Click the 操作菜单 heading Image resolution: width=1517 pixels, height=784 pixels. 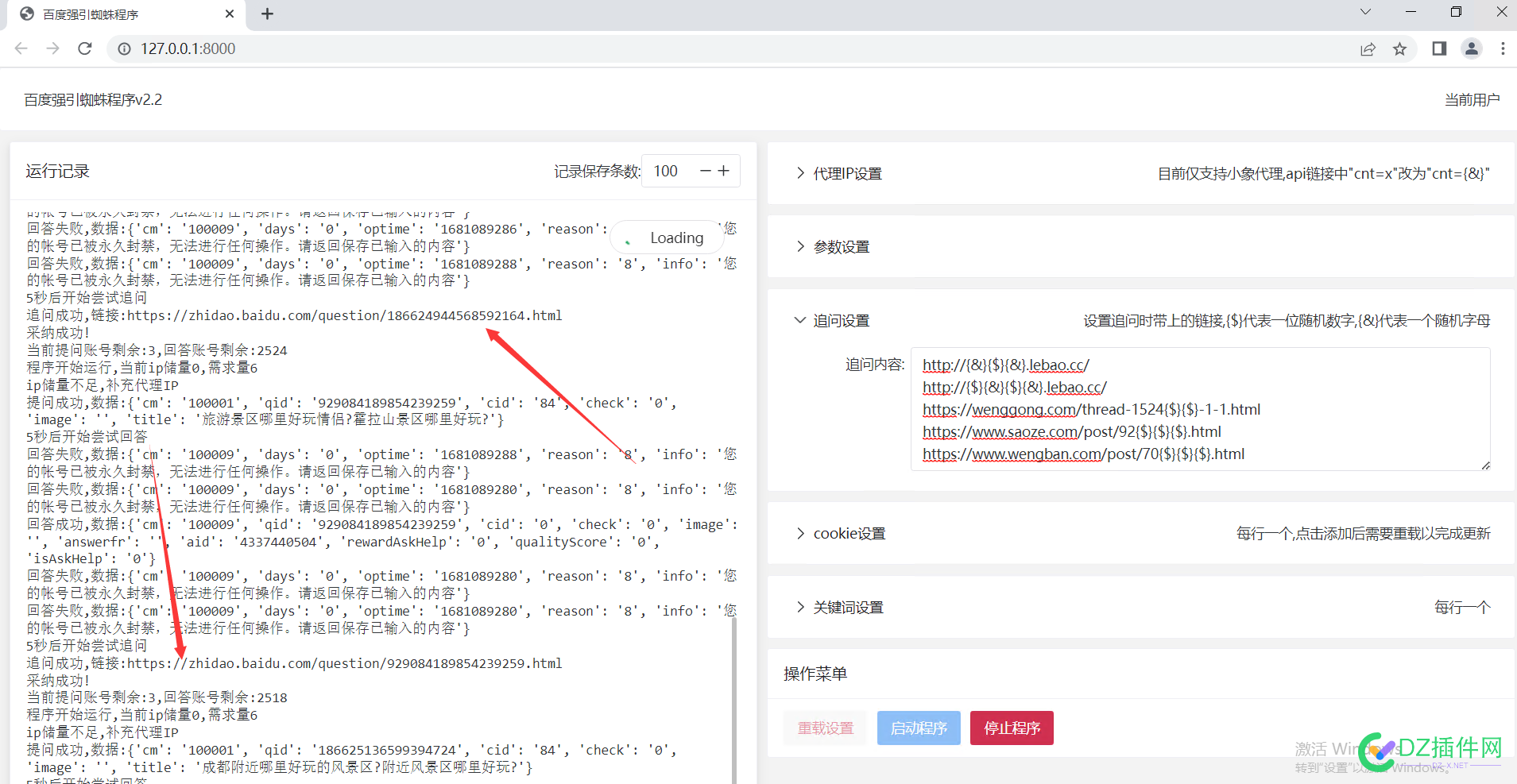815,674
